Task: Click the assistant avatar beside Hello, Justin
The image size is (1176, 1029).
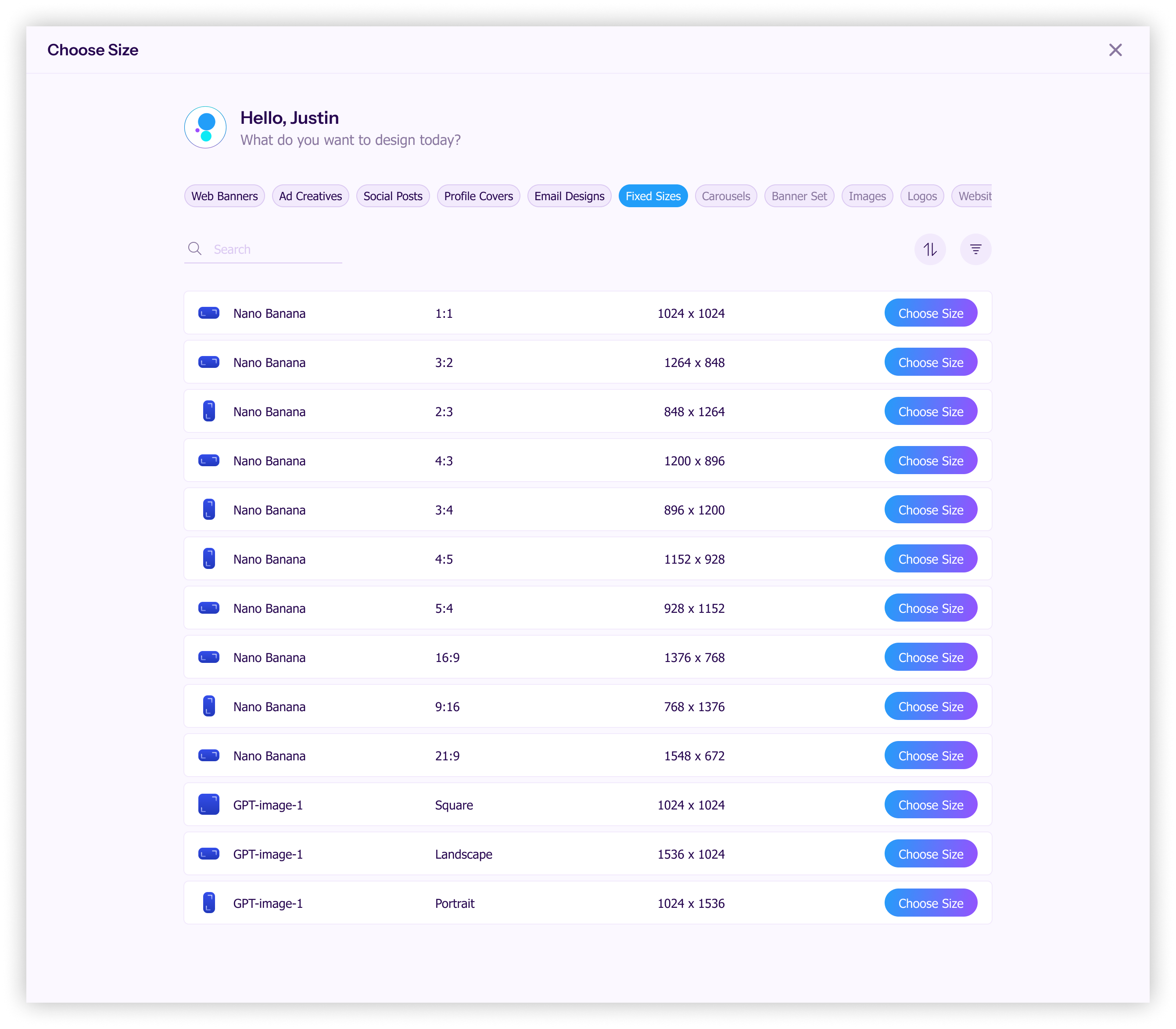Action: (205, 127)
